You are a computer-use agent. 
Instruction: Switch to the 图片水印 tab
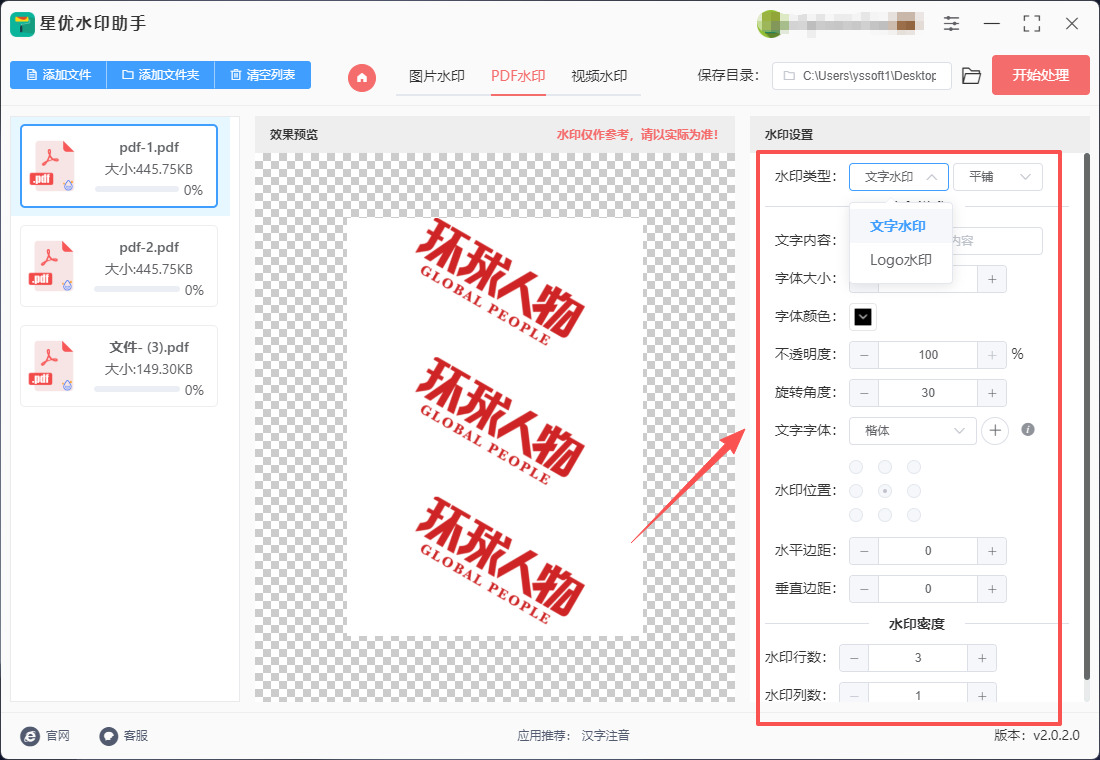pos(436,76)
